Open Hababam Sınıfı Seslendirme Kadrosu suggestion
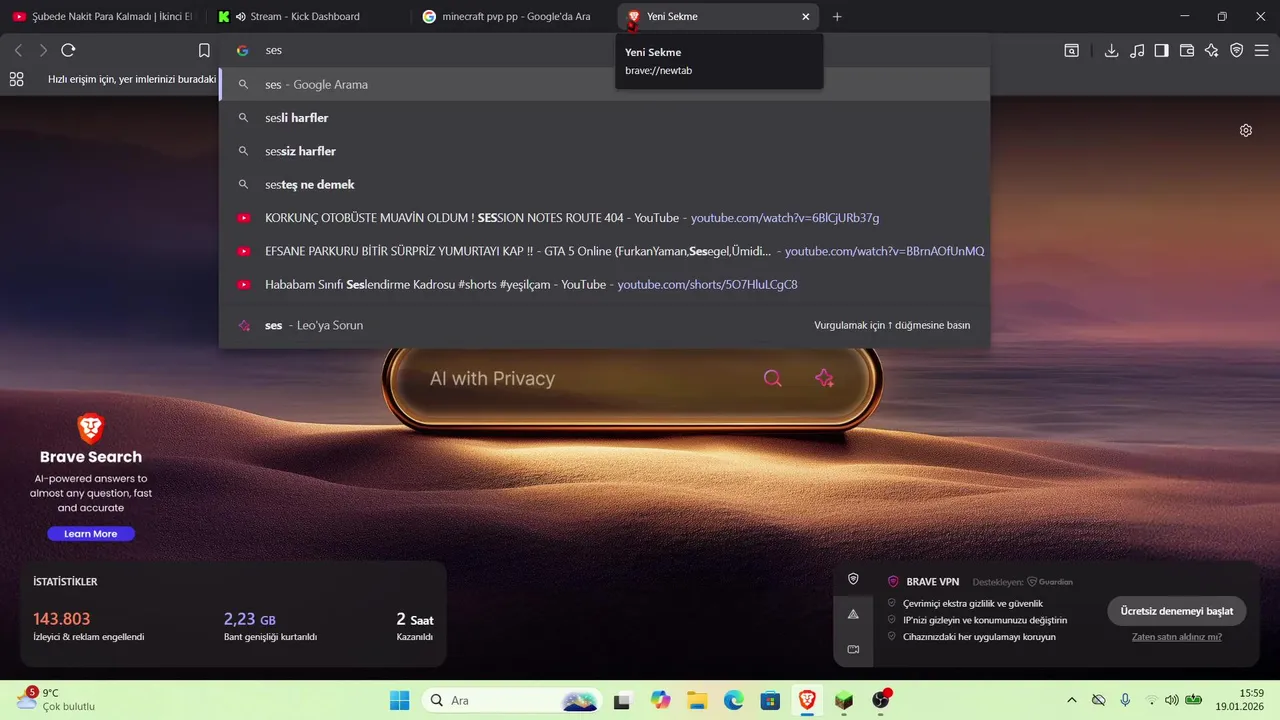This screenshot has width=1280, height=720. coord(605,285)
